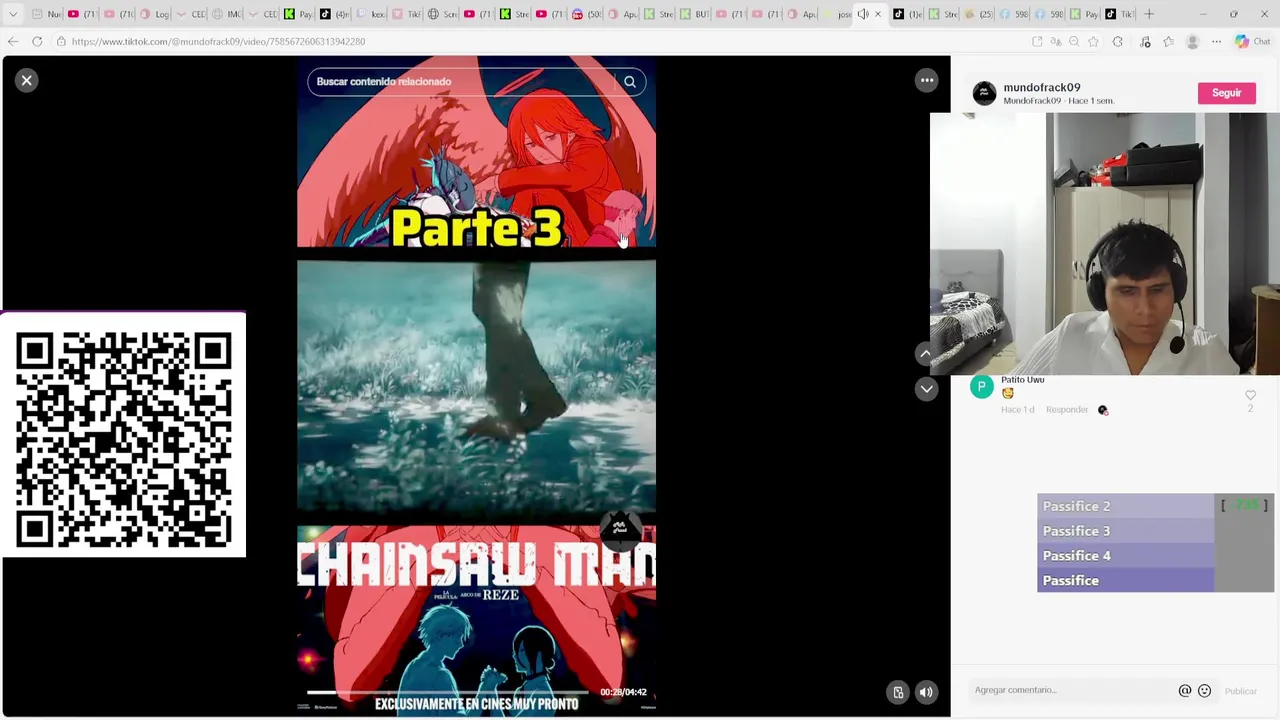Viewport: 1280px width, 720px height.
Task: Reload the page with the refresh icon
Action: tap(37, 41)
